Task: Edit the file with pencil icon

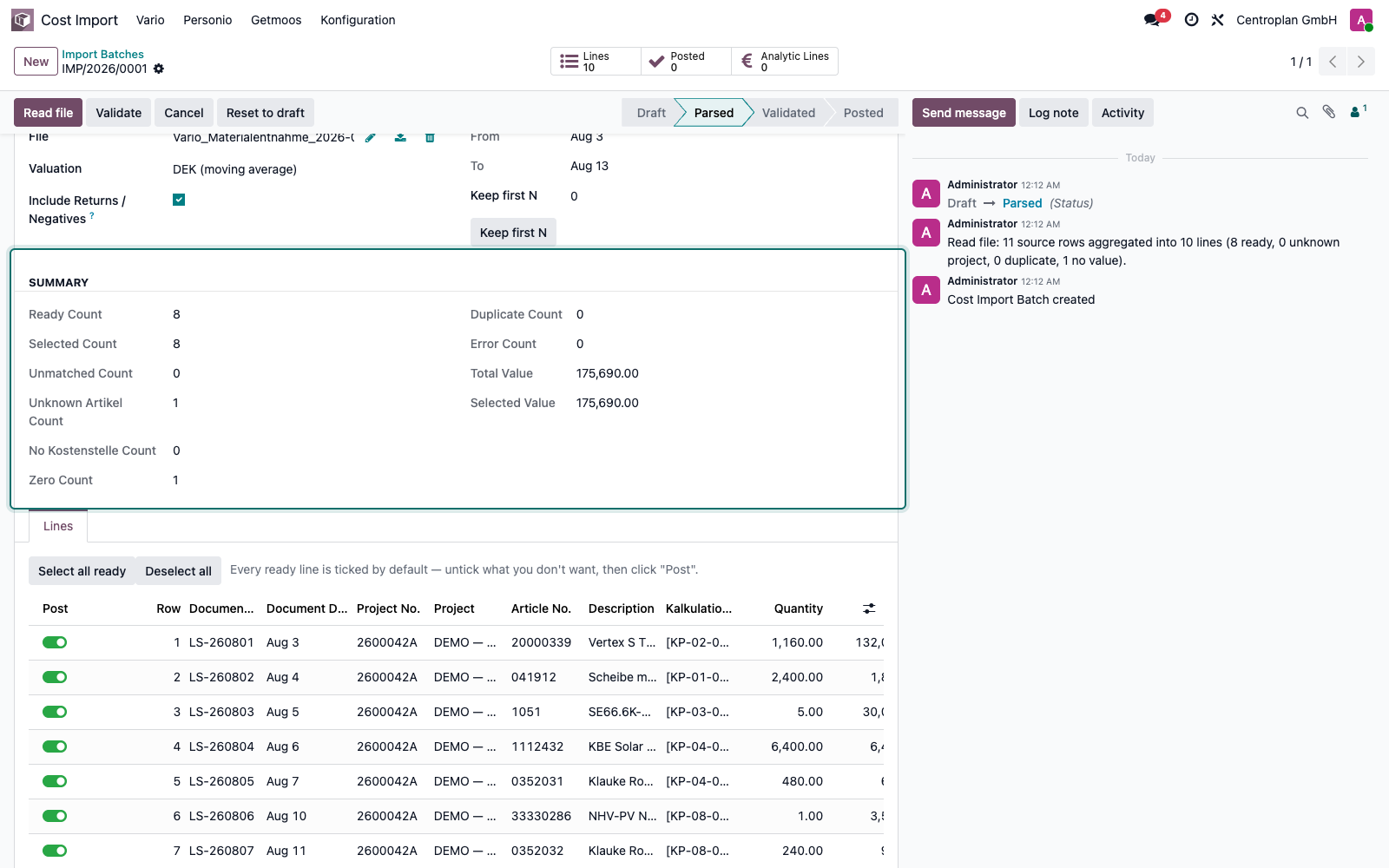Action: point(371,137)
